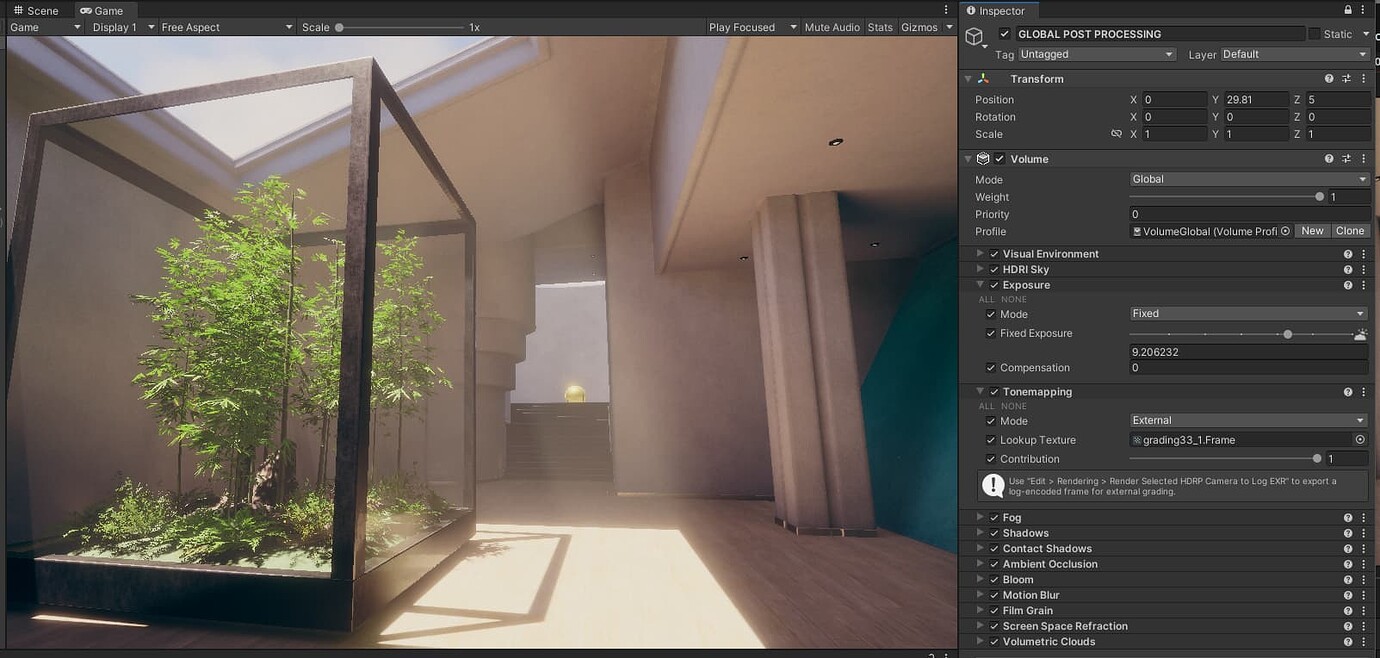Click the Inspector lock icon

[1347, 10]
